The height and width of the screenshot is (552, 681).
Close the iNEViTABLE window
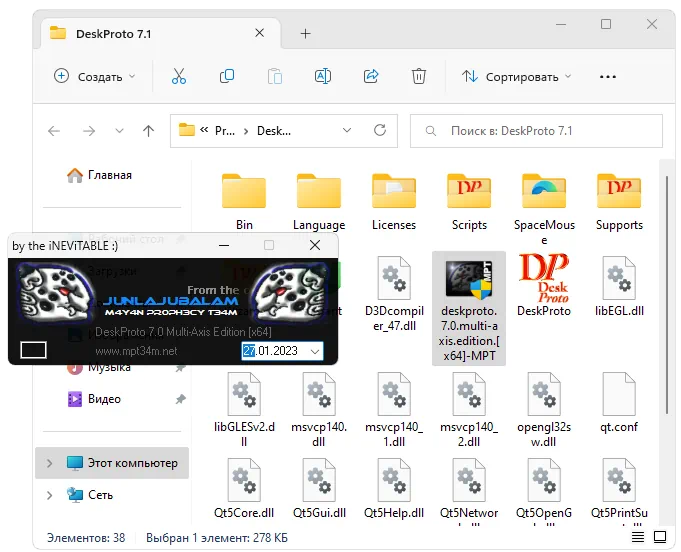coord(315,245)
